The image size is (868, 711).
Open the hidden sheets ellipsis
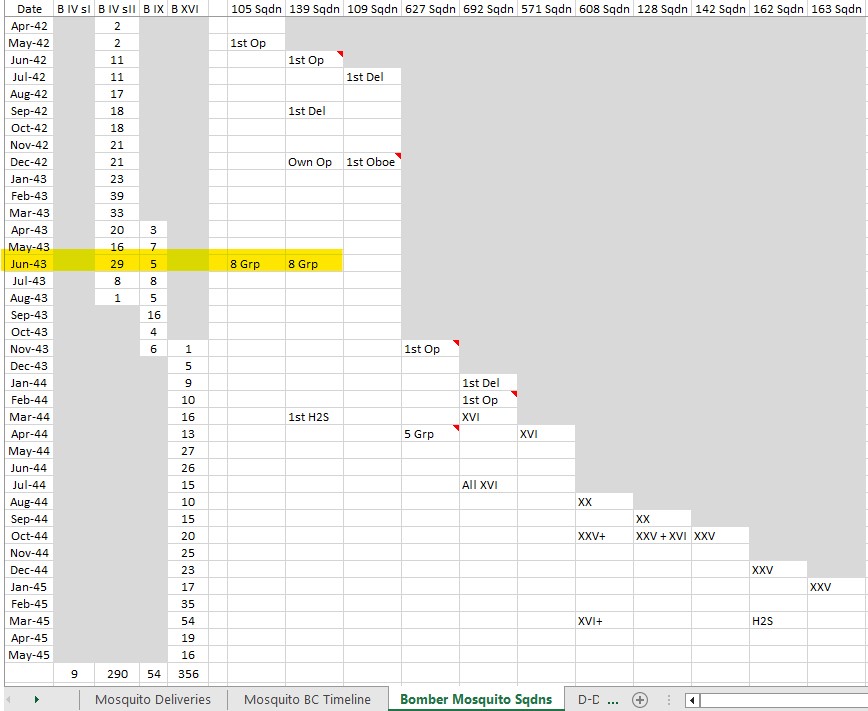point(613,700)
